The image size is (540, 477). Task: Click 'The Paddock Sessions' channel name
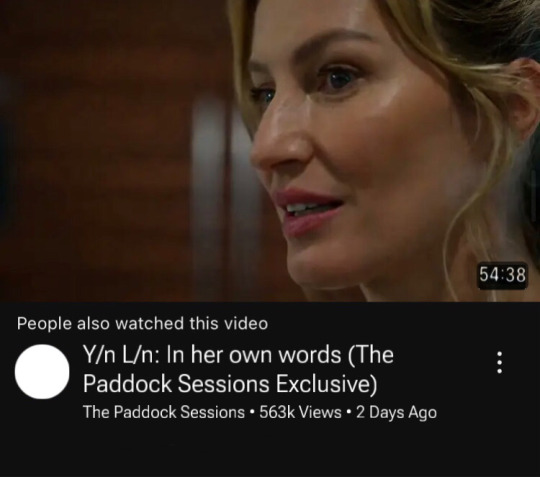[164, 412]
